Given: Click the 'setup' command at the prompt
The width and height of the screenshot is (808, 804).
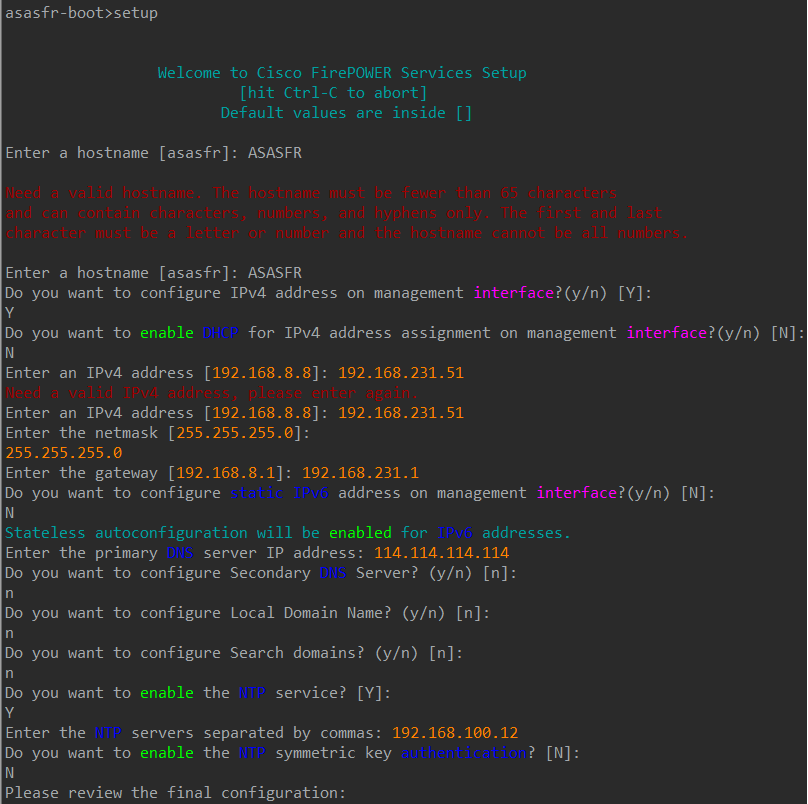Looking at the screenshot, I should tap(137, 13).
